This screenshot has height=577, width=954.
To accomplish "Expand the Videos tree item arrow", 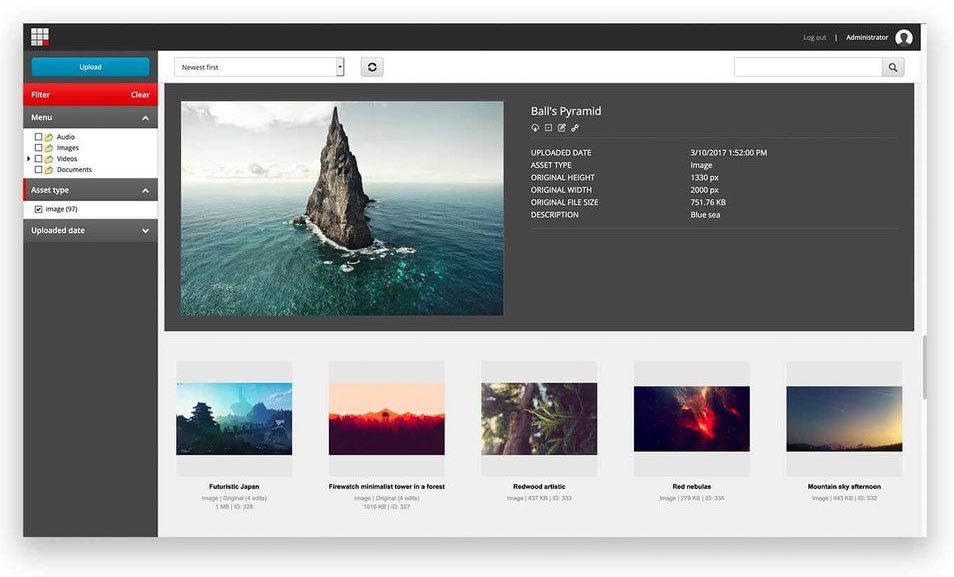I will tap(28, 158).
